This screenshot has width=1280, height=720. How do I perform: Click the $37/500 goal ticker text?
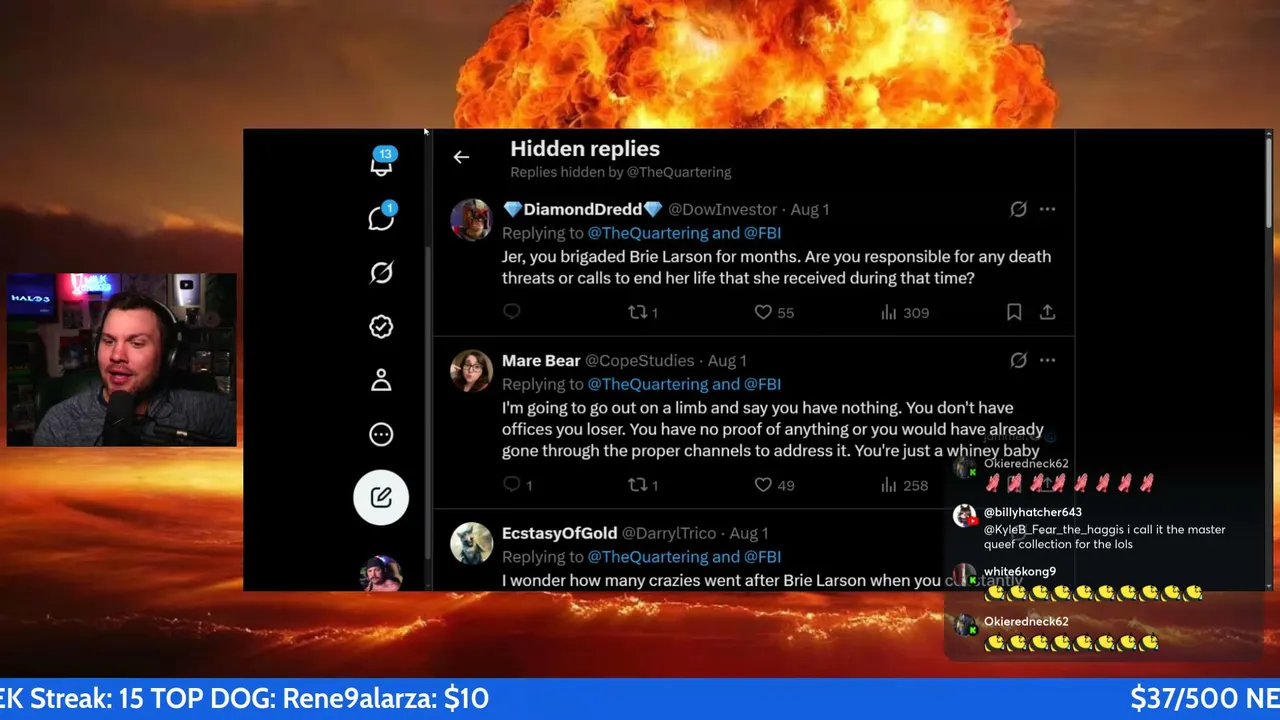point(1205,698)
